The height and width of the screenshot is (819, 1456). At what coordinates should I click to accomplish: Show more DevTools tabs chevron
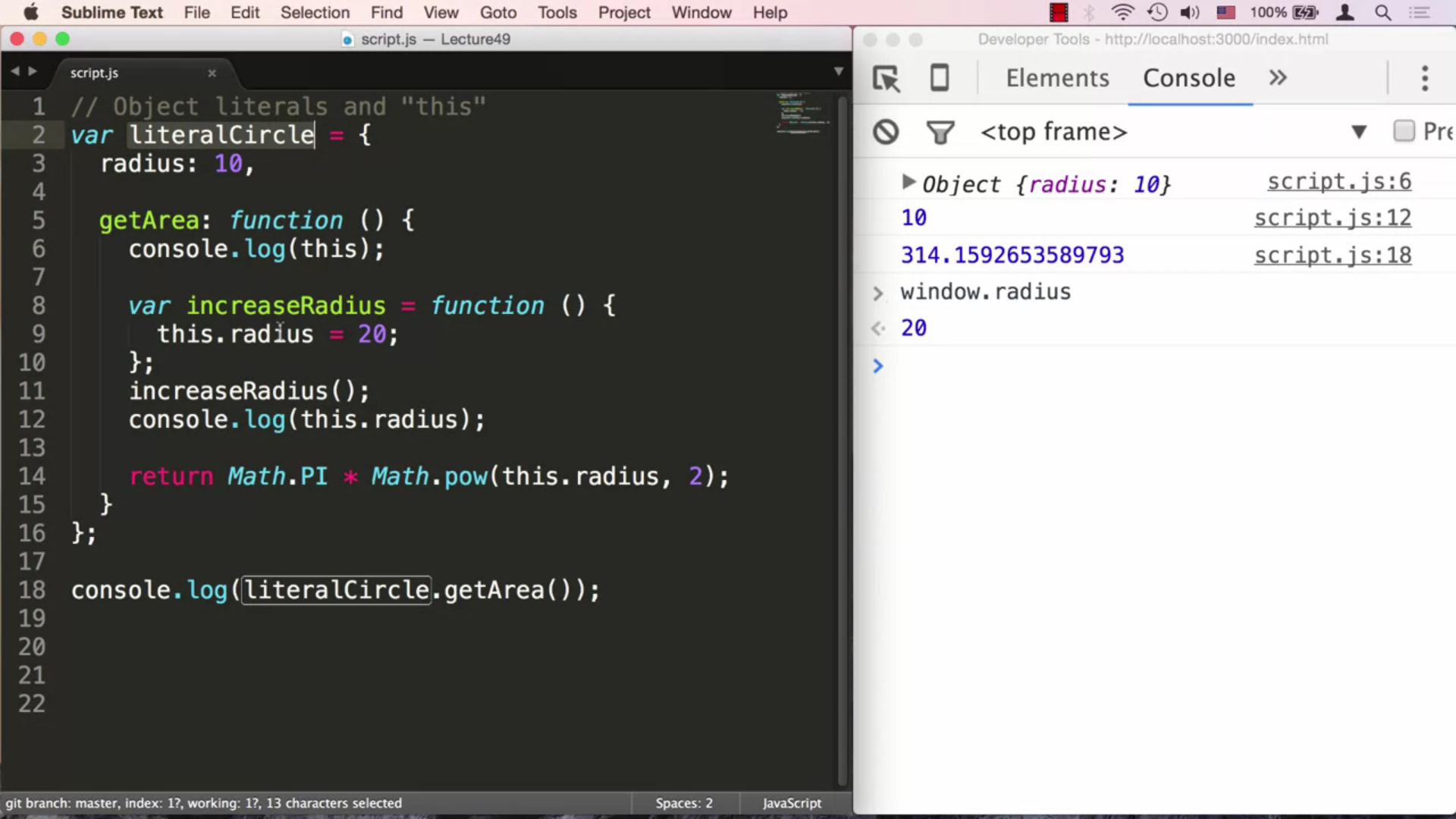point(1278,78)
